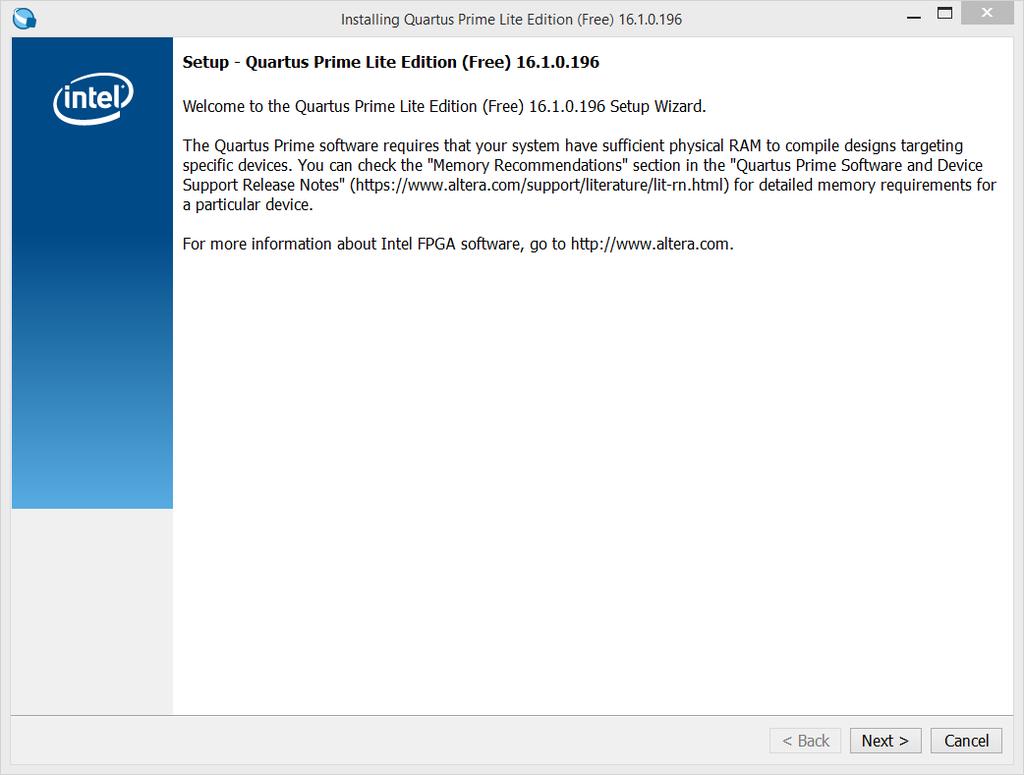Click the Intel logo in sidebar

[93, 98]
